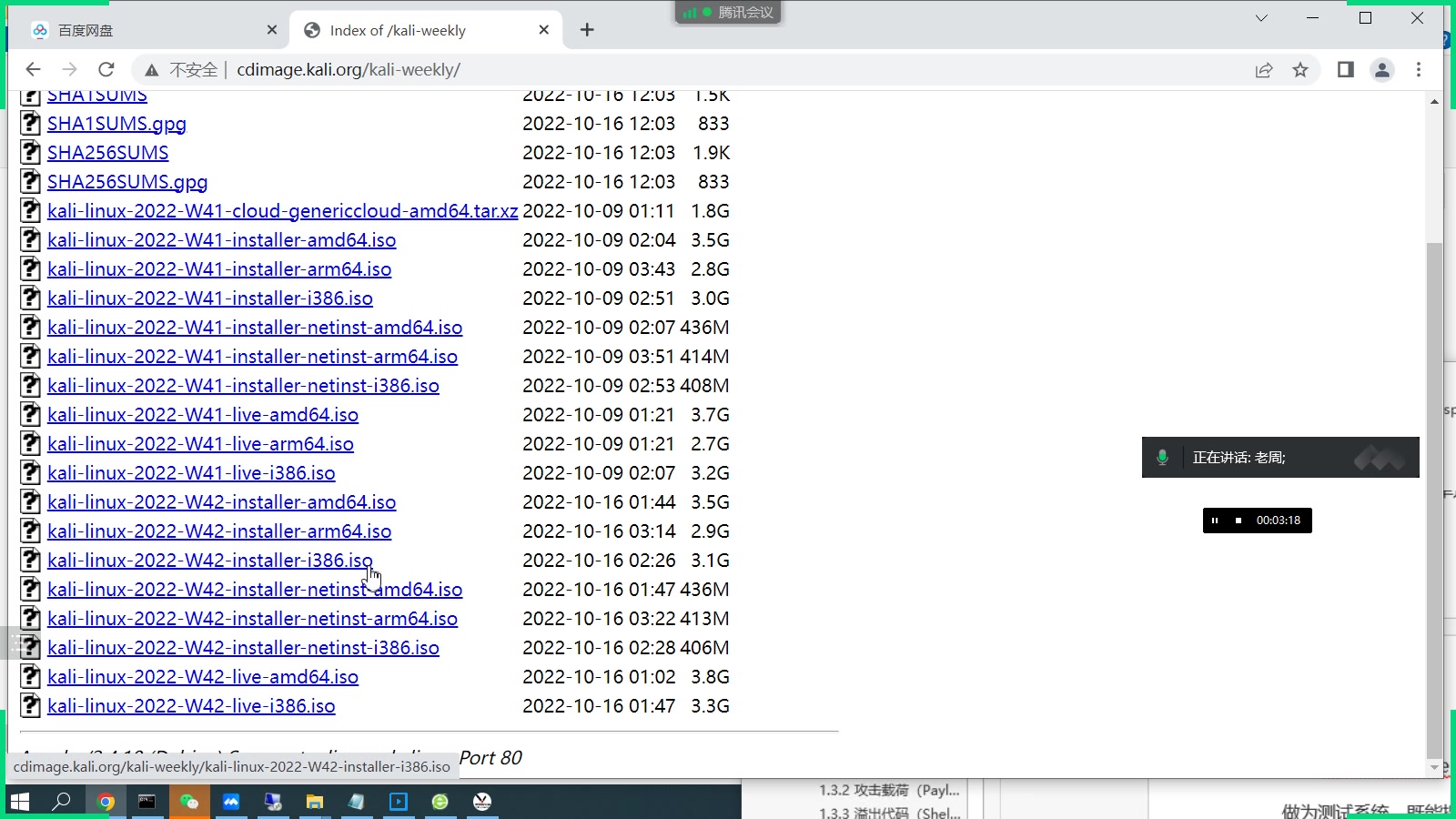Download kali-linux-2022-W41-live-amd64.iso
This screenshot has width=1456, height=819.
[x=203, y=415]
